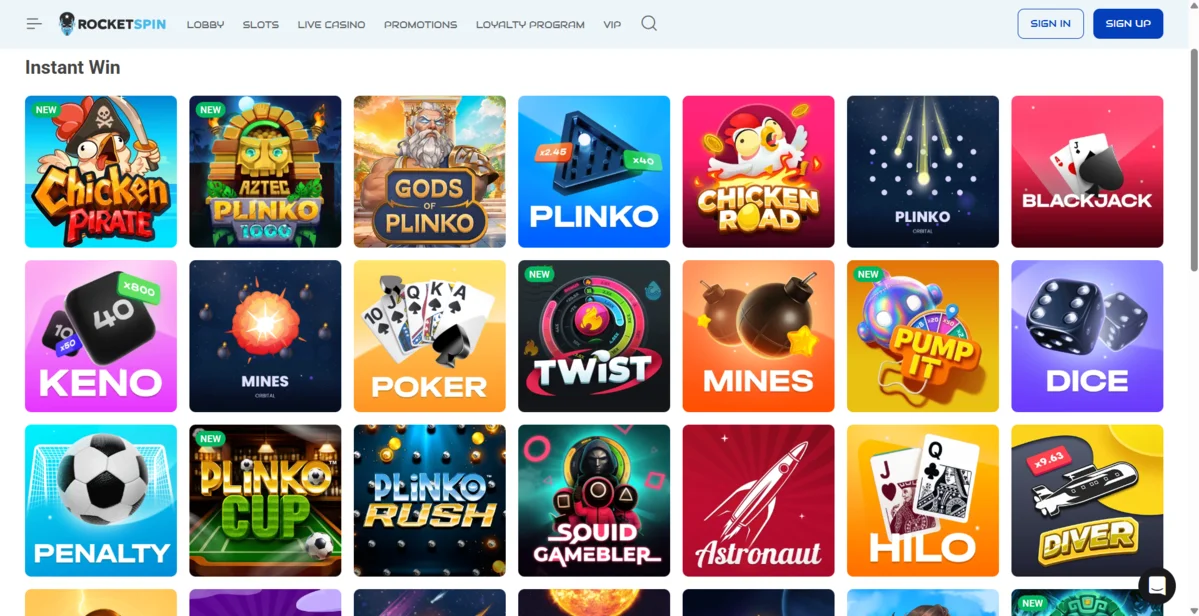Click the Sign Up button
Image resolution: width=1199 pixels, height=616 pixels.
[x=1128, y=24]
